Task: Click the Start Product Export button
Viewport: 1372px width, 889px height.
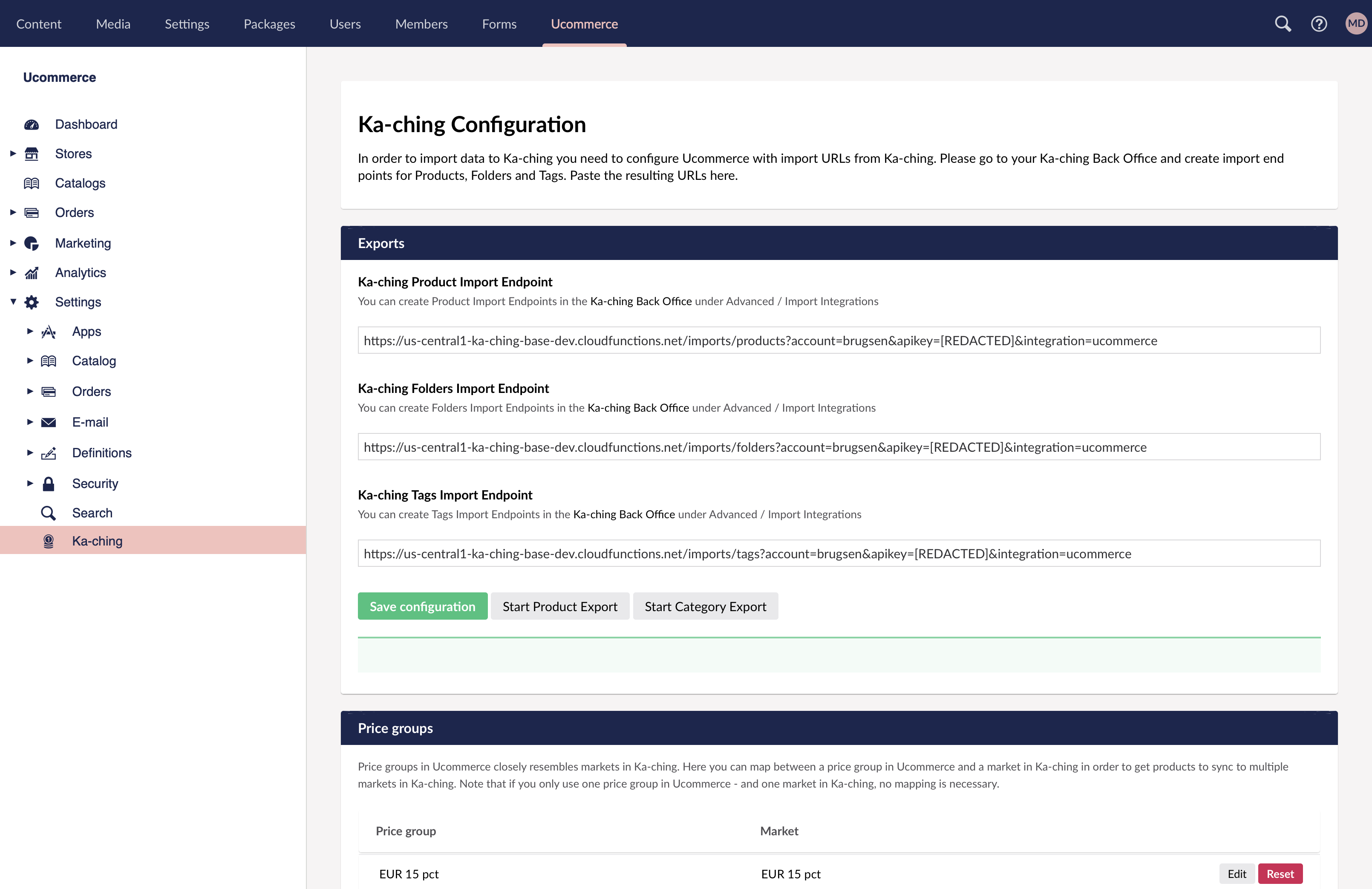Action: [560, 606]
